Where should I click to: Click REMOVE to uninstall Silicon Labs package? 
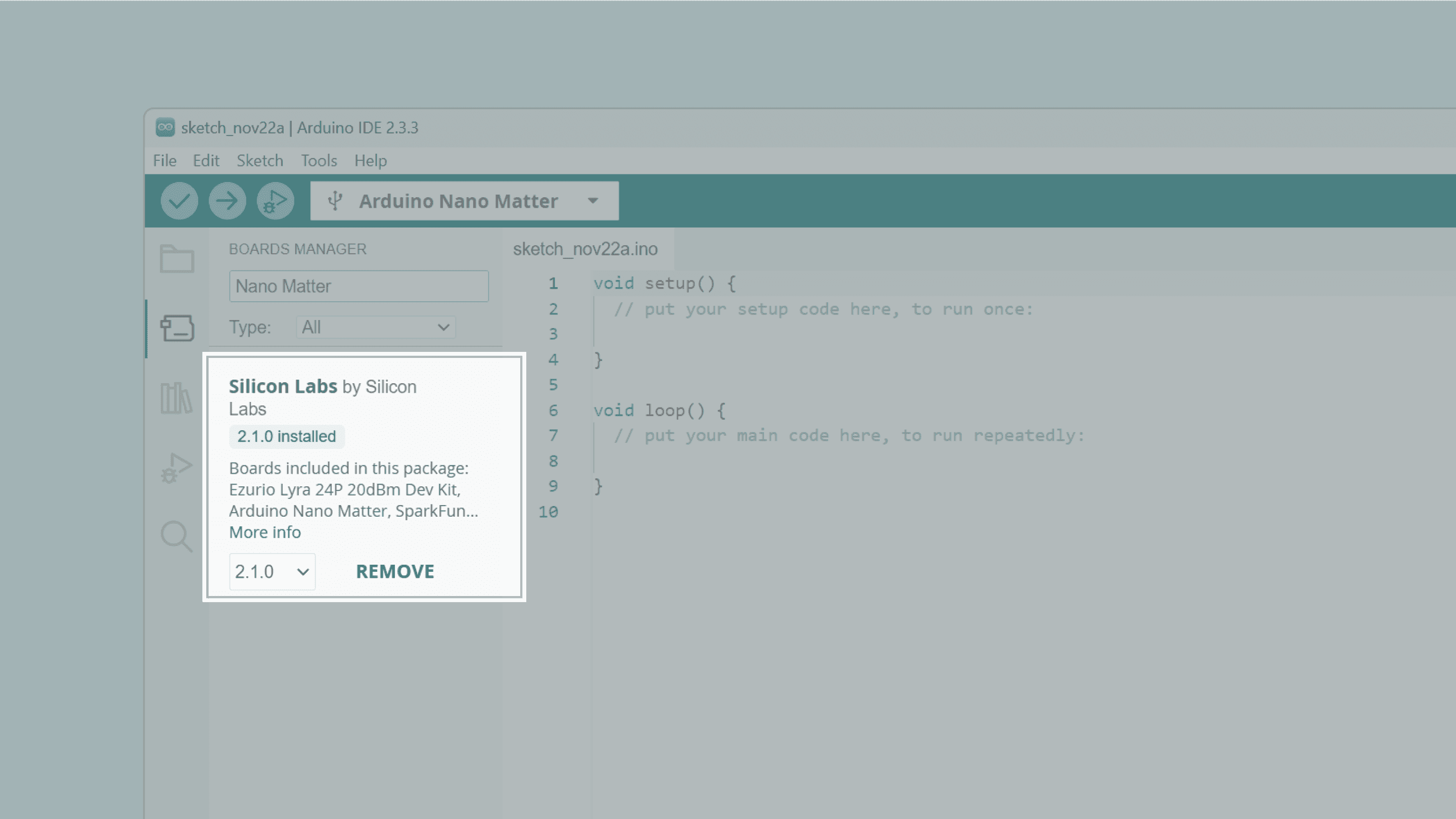click(x=394, y=571)
